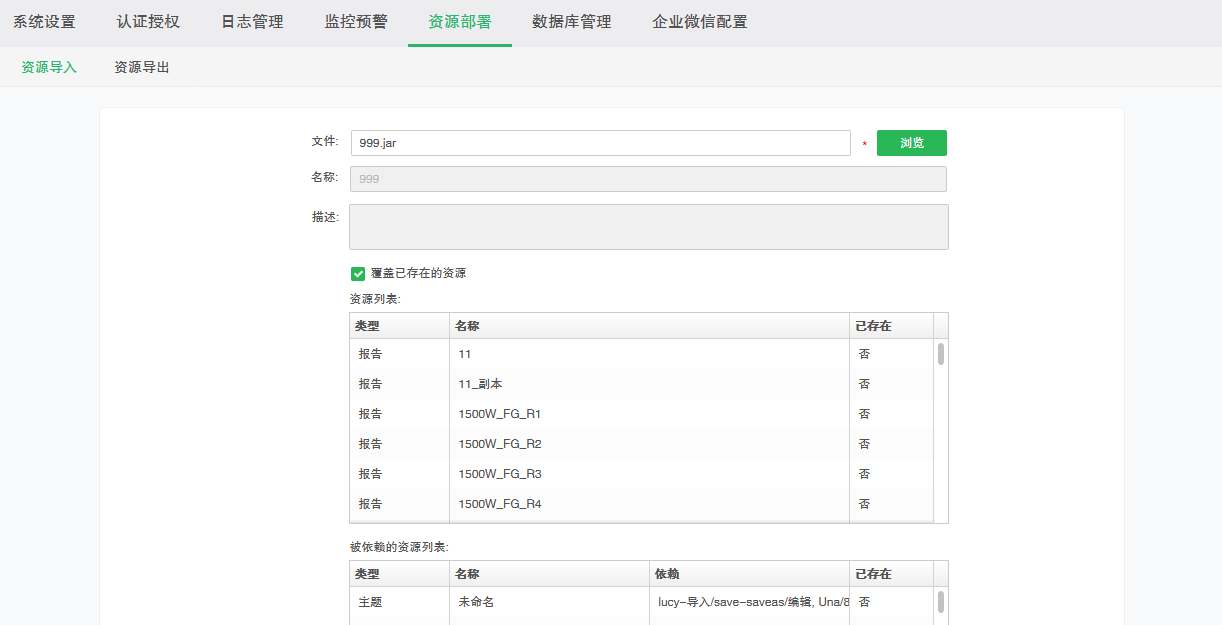Click the dependency list scrollbar thumb
Image resolution: width=1222 pixels, height=625 pixels.
940,601
